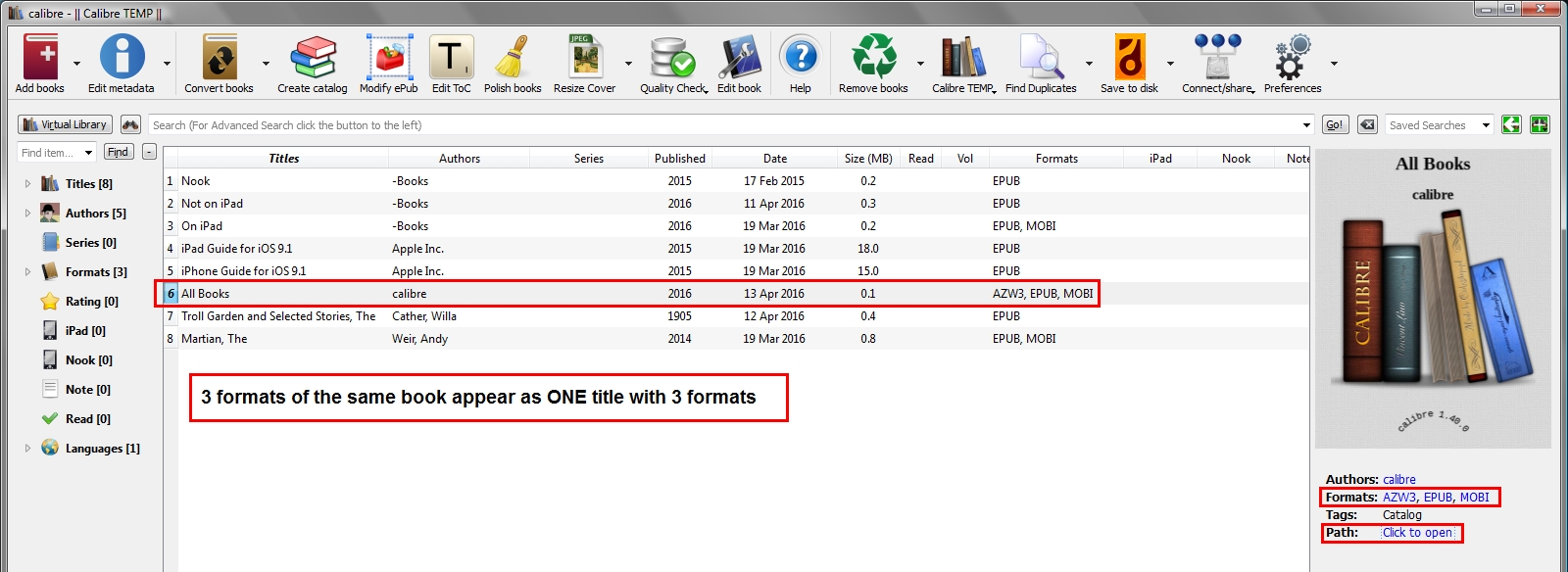
Task: Launch Modify ePub plugin
Action: [x=389, y=57]
